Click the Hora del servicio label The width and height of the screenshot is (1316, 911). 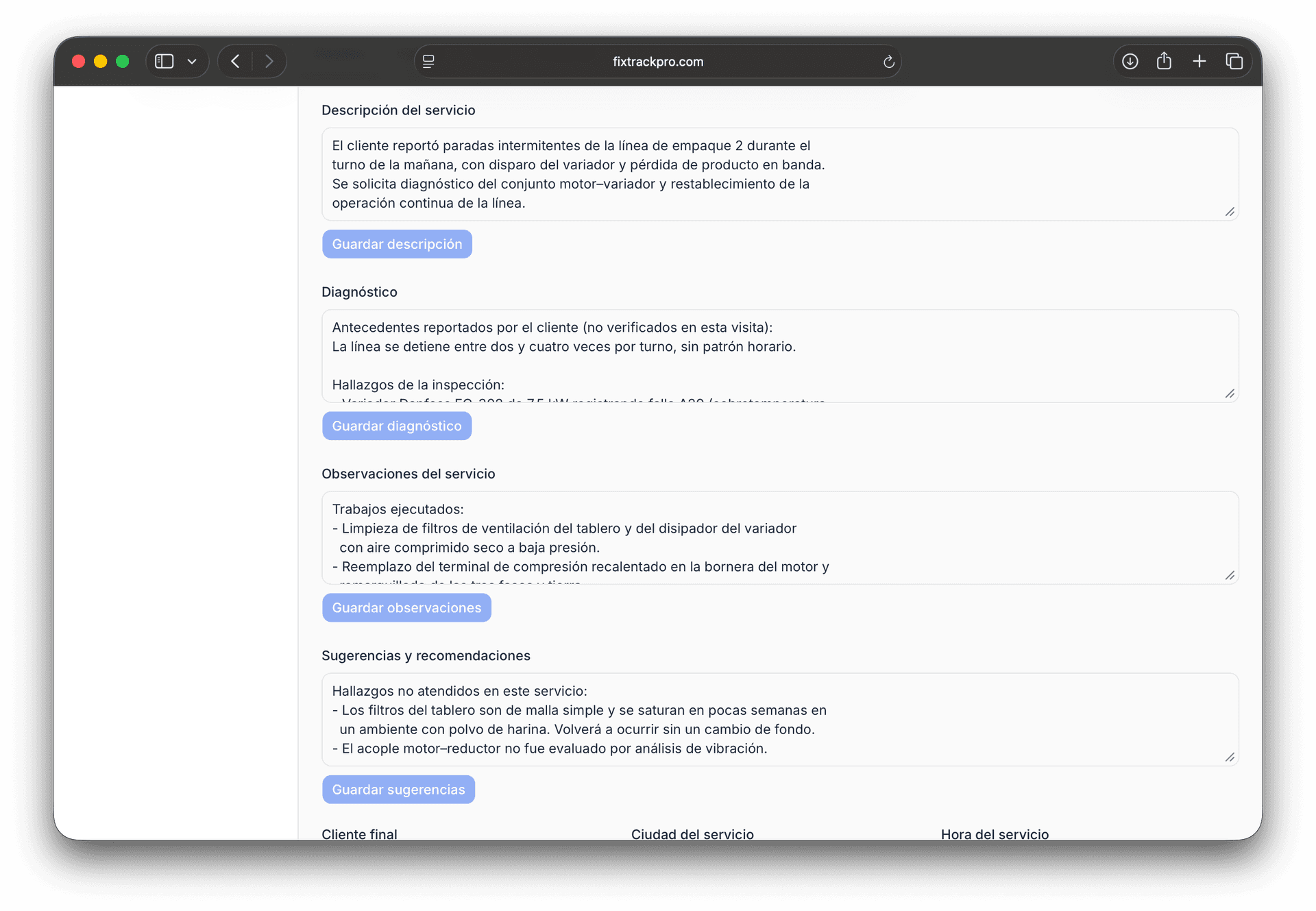(x=995, y=834)
